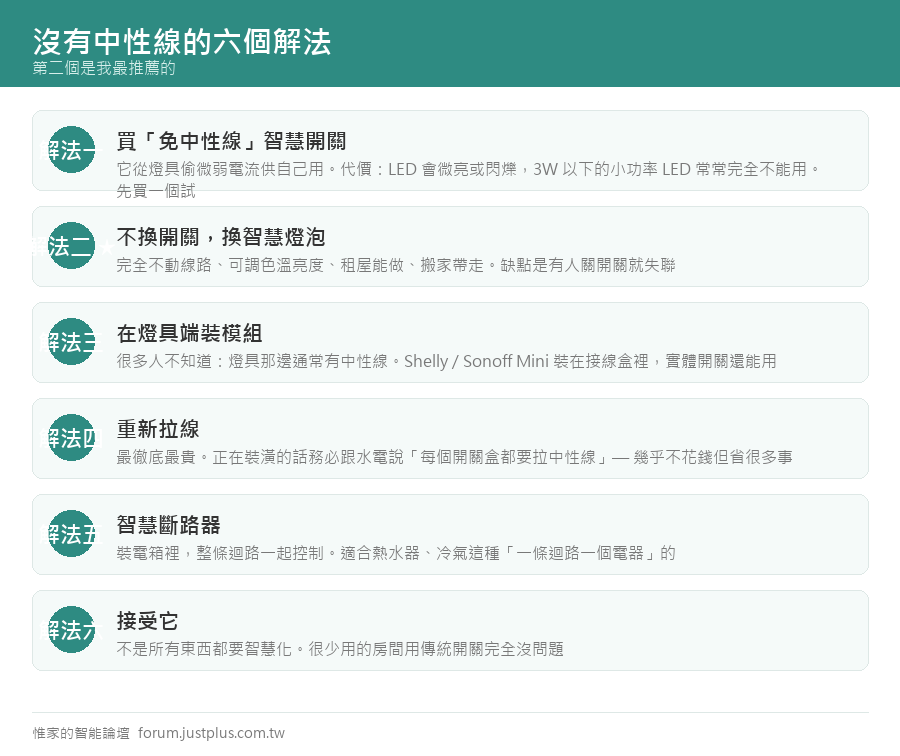Viewport: 900px width, 756px height.
Task: Click the 解法一 circular badge
Action: (x=71, y=149)
